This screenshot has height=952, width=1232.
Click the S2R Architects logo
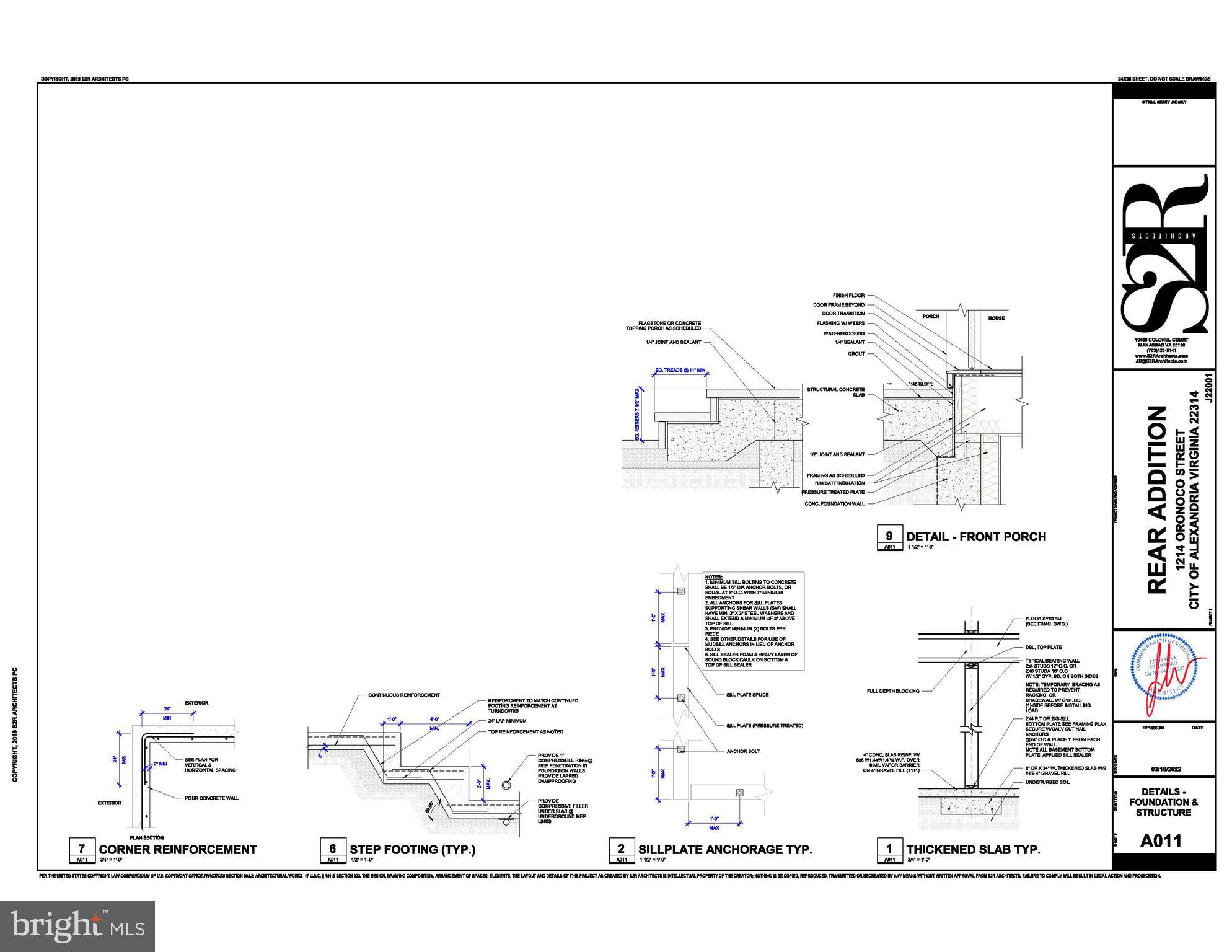click(1164, 253)
